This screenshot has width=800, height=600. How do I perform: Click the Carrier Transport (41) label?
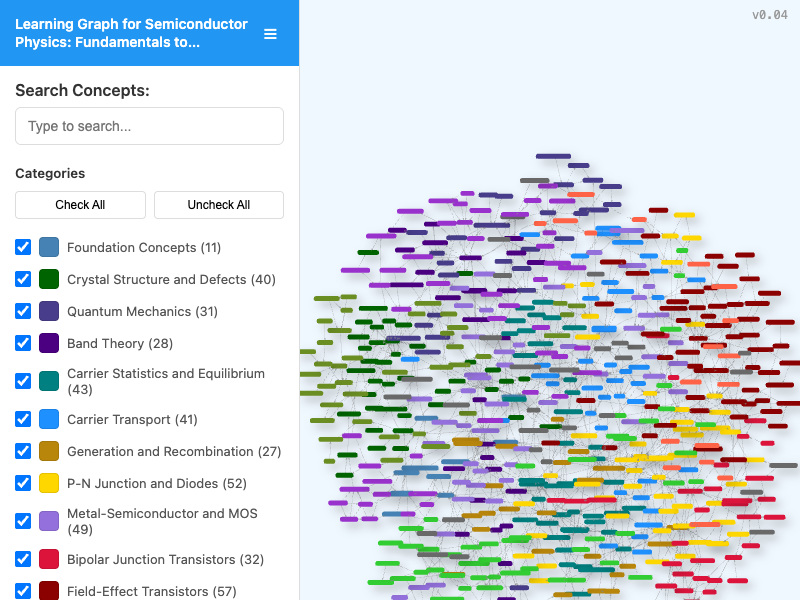click(x=132, y=419)
